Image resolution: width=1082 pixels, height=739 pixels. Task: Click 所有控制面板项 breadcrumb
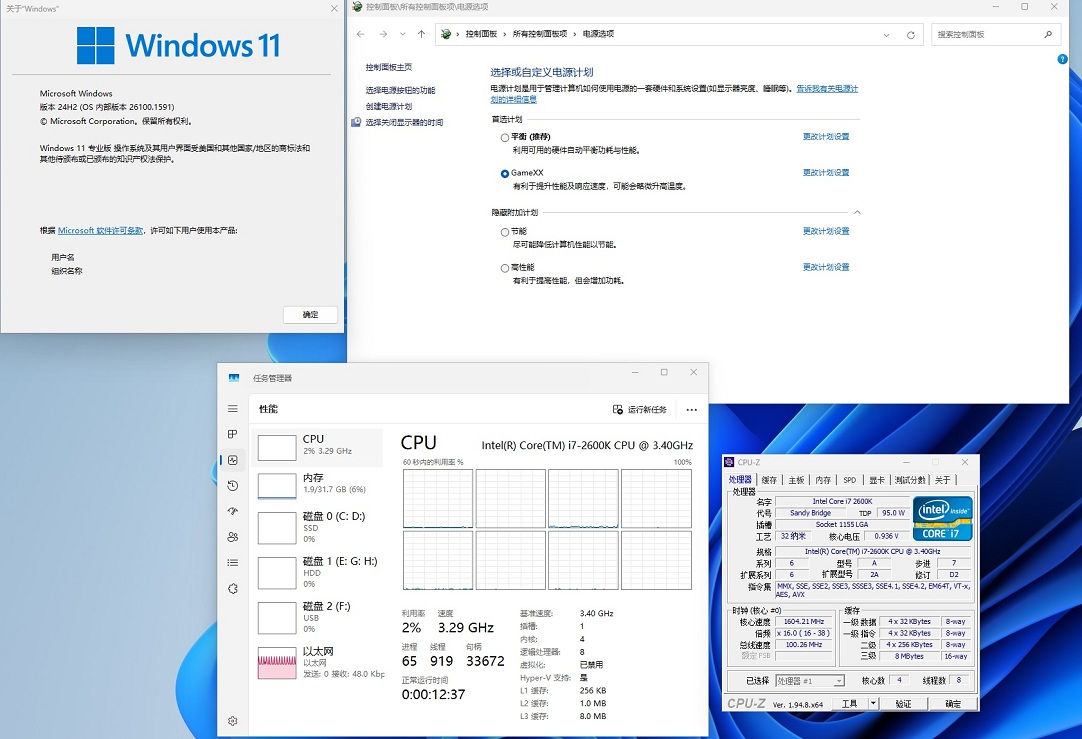click(x=540, y=34)
